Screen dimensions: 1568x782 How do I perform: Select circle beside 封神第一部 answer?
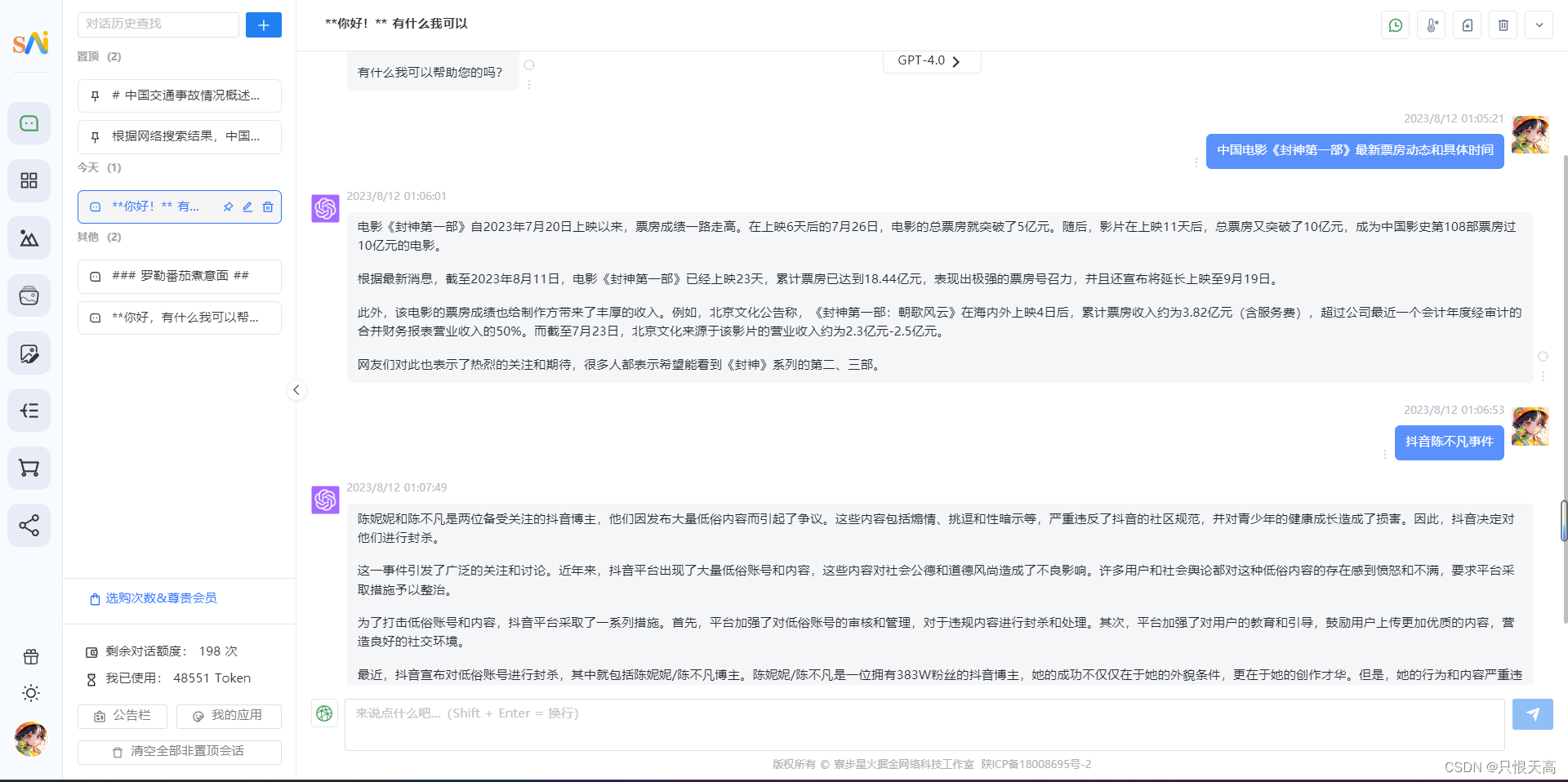tap(1543, 357)
